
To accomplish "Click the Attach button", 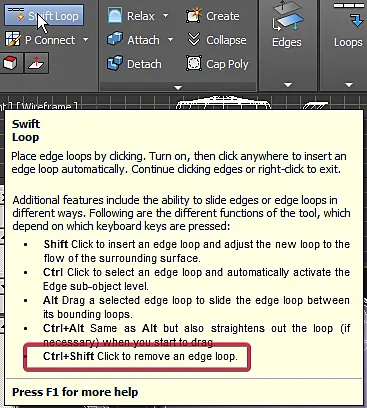I will pyautogui.click(x=133, y=40).
